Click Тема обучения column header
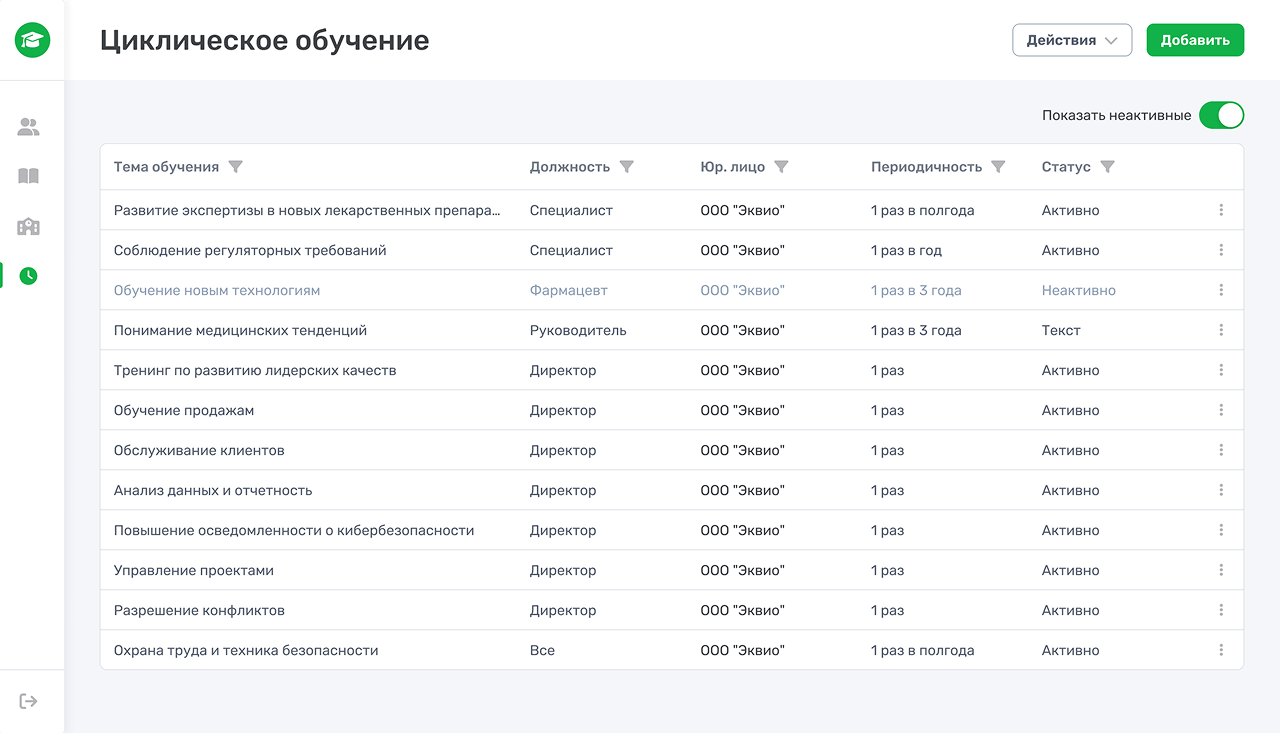The width and height of the screenshot is (1280, 734). (x=166, y=167)
